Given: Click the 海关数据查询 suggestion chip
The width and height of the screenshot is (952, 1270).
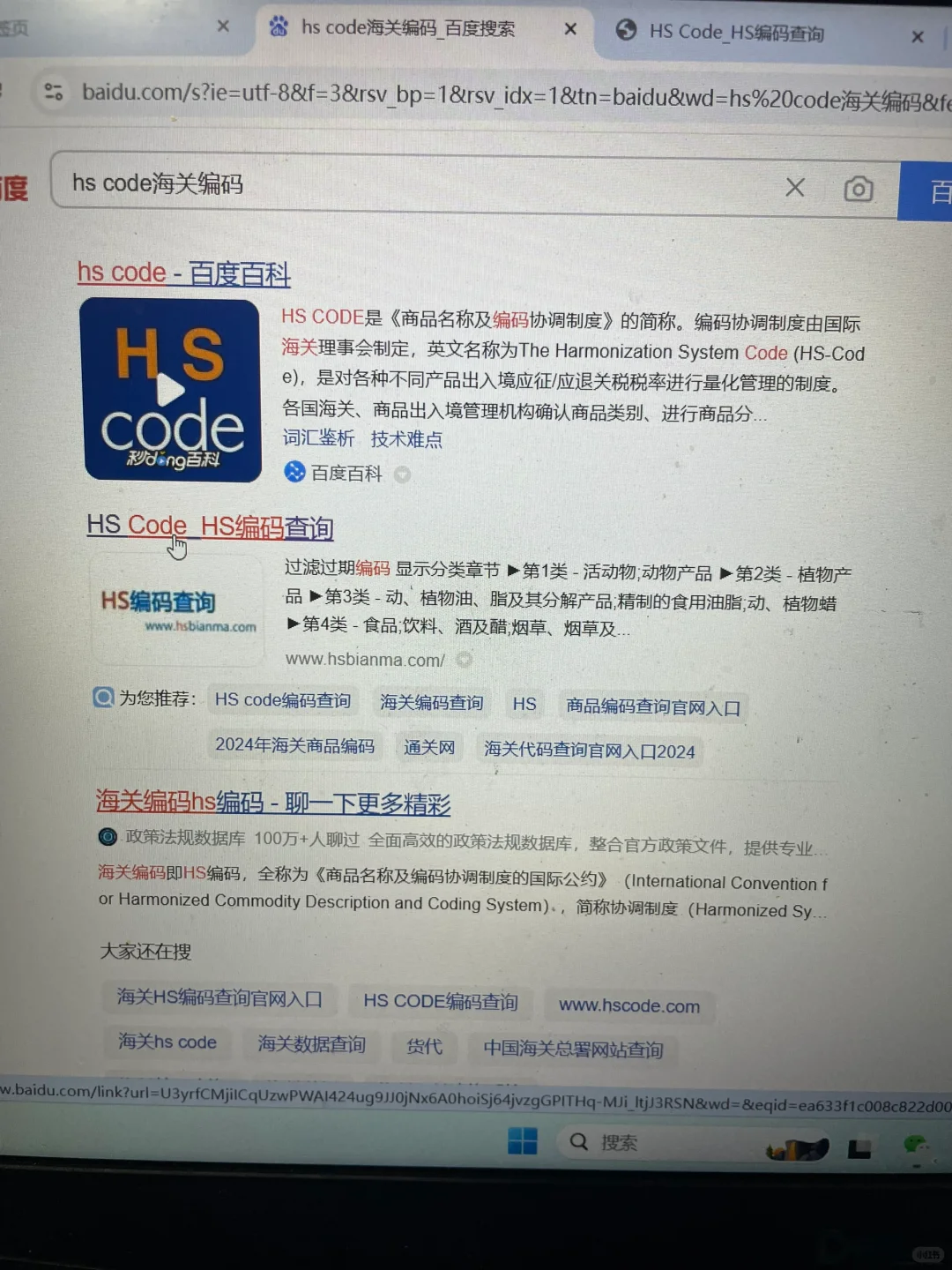Looking at the screenshot, I should [311, 1044].
